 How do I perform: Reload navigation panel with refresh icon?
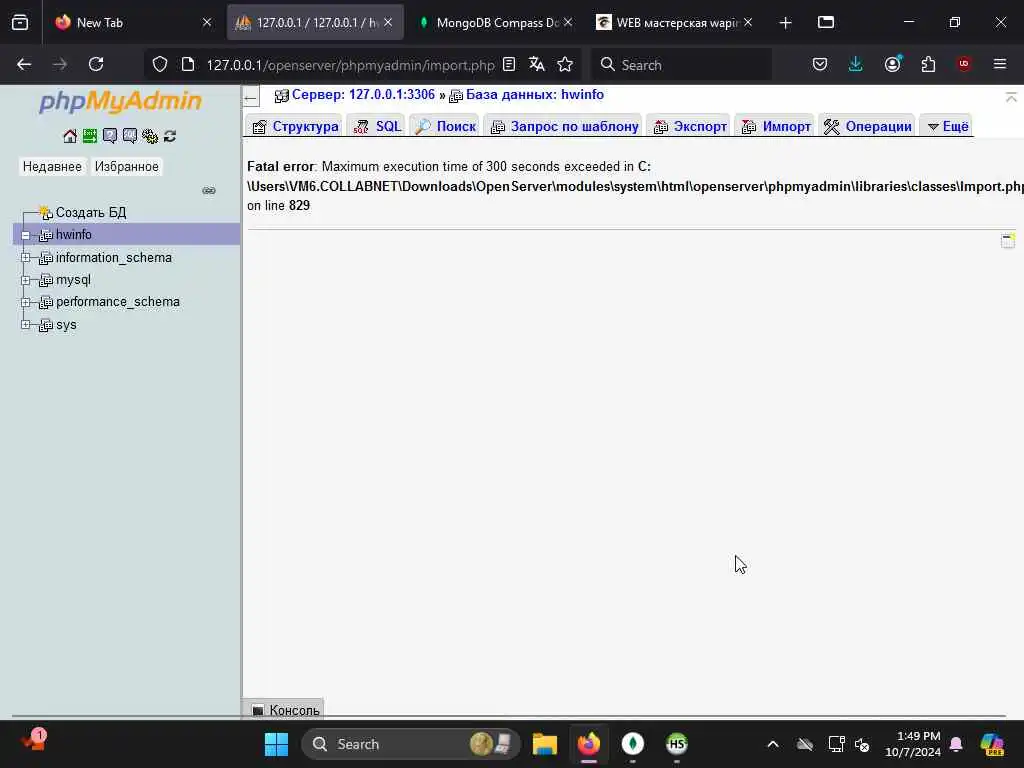(170, 136)
